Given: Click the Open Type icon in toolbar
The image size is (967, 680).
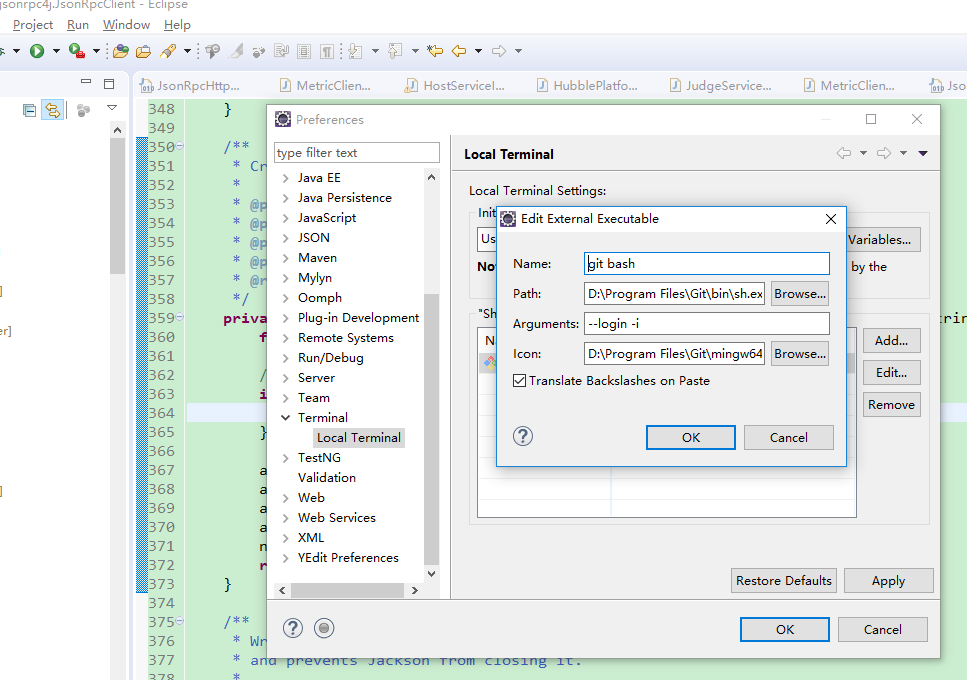Looking at the screenshot, I should coord(120,51).
